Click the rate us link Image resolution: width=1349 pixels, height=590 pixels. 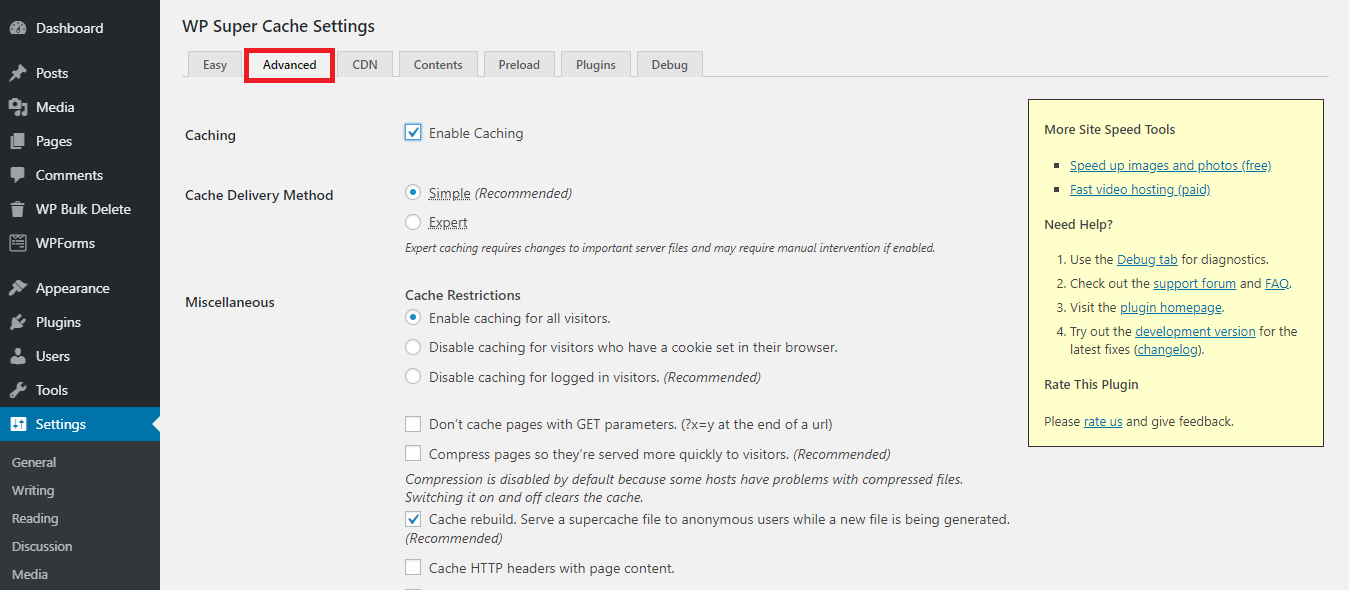click(x=1103, y=421)
